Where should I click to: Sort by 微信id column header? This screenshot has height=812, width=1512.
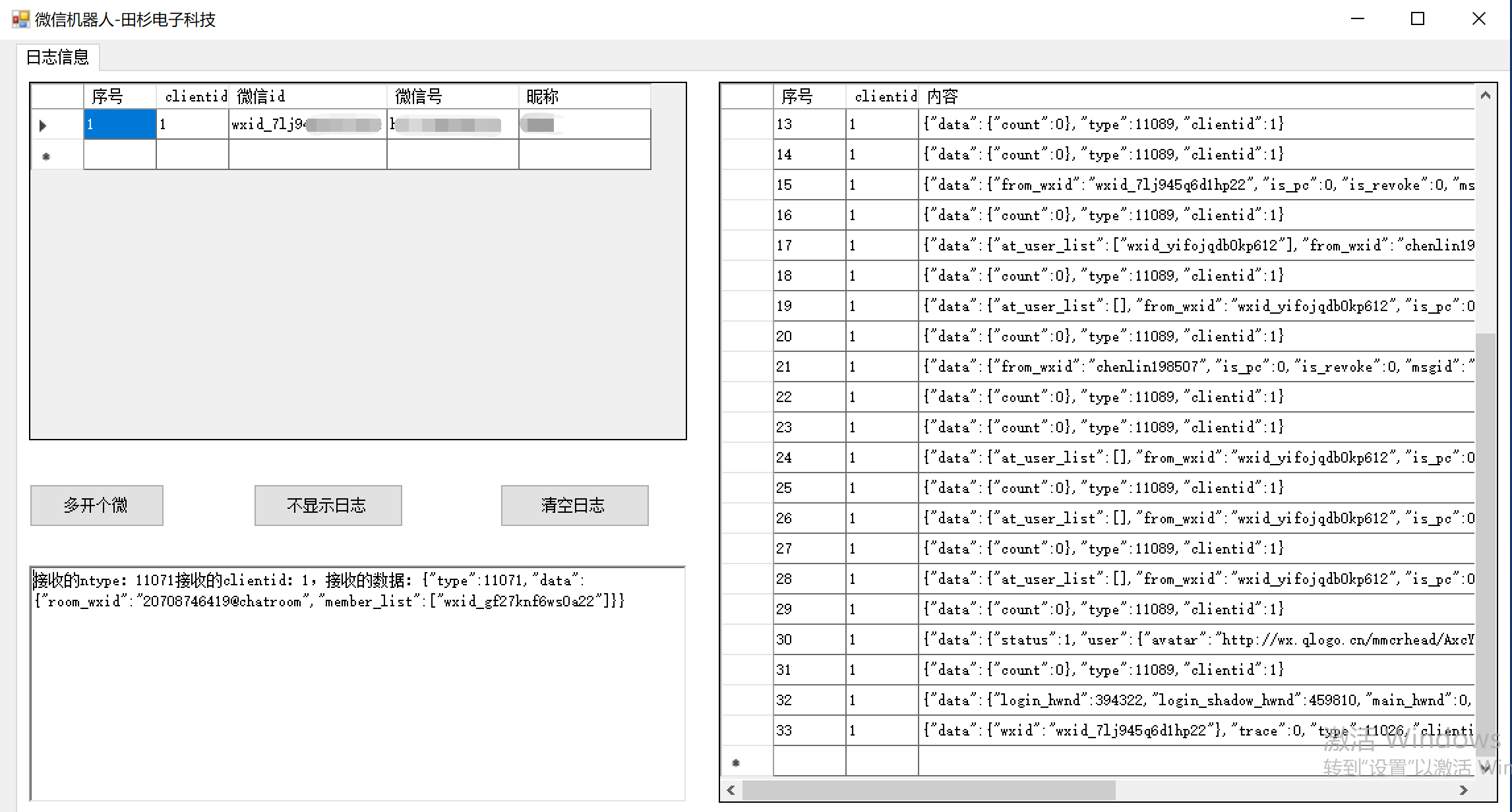pos(307,97)
